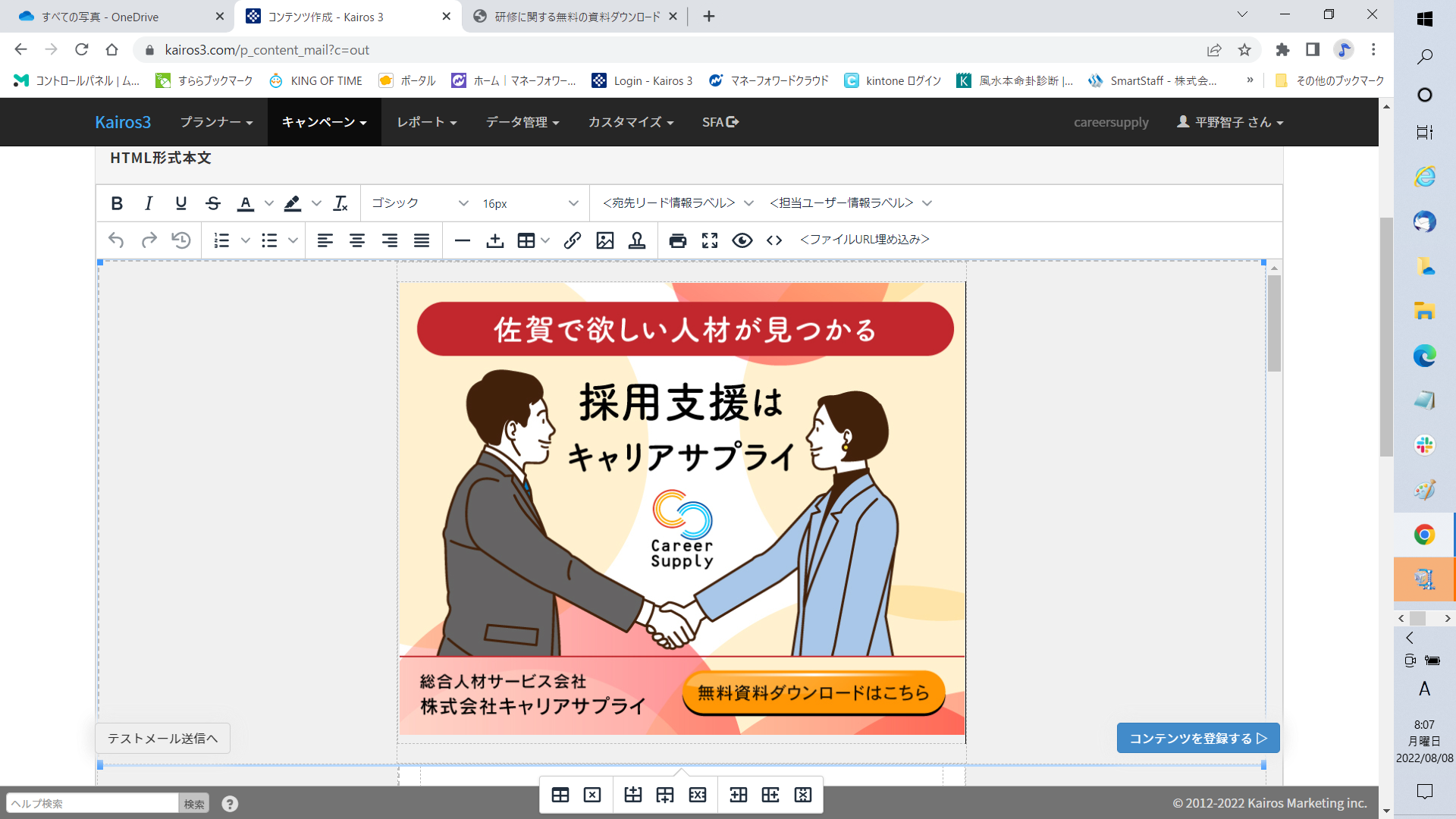Center align text
The image size is (1456, 819).
tap(357, 240)
